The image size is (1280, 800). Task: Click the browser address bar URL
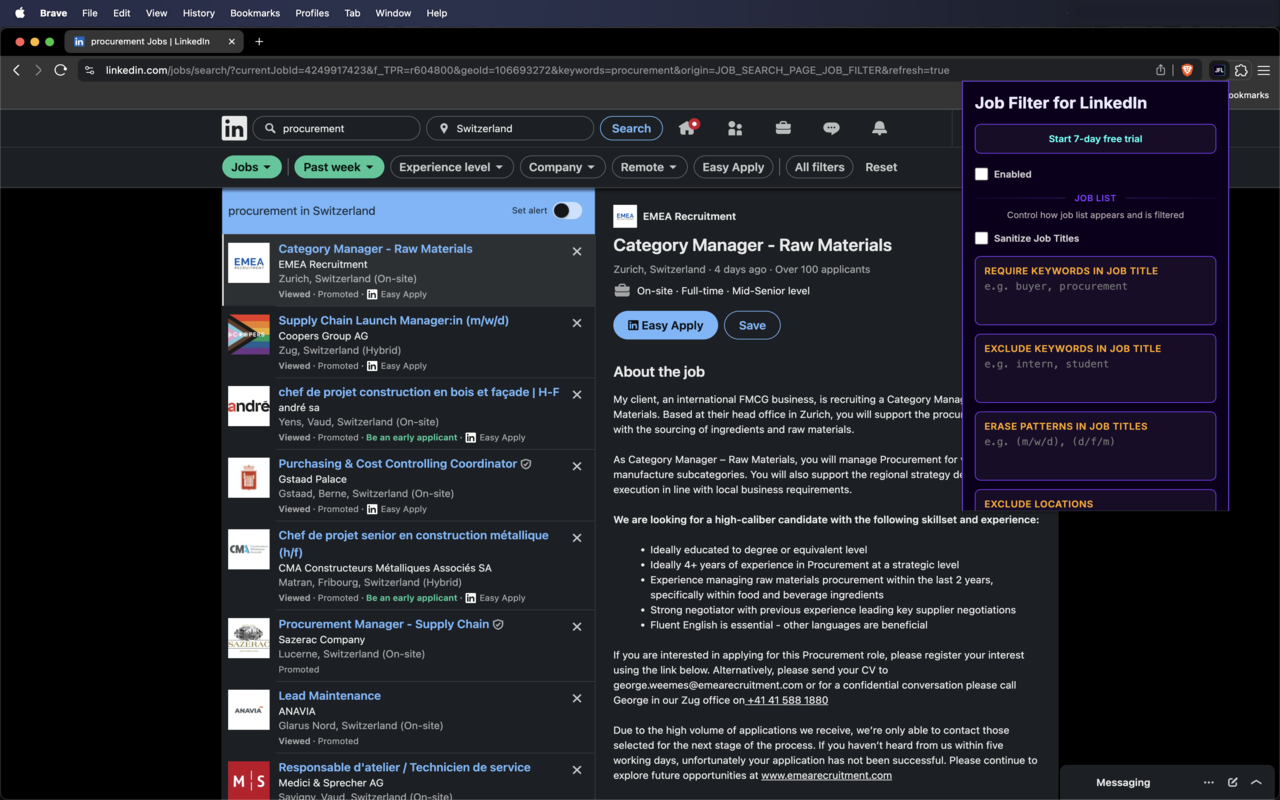pyautogui.click(x=527, y=70)
